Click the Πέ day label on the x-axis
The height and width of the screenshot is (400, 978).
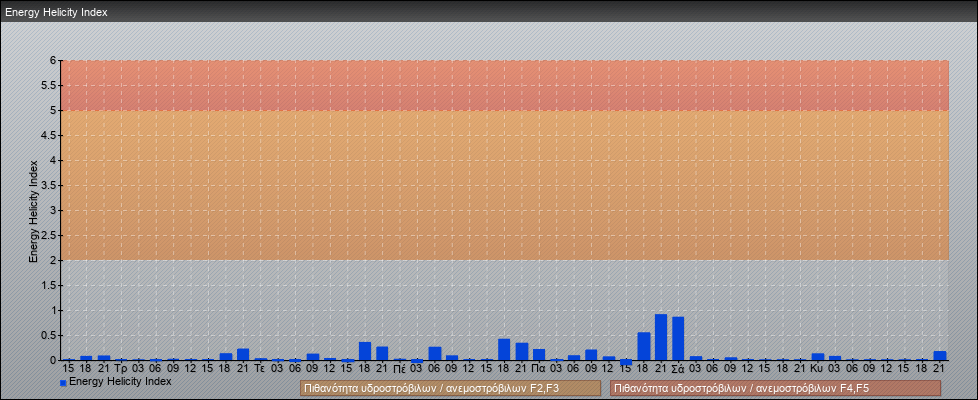[x=400, y=369]
